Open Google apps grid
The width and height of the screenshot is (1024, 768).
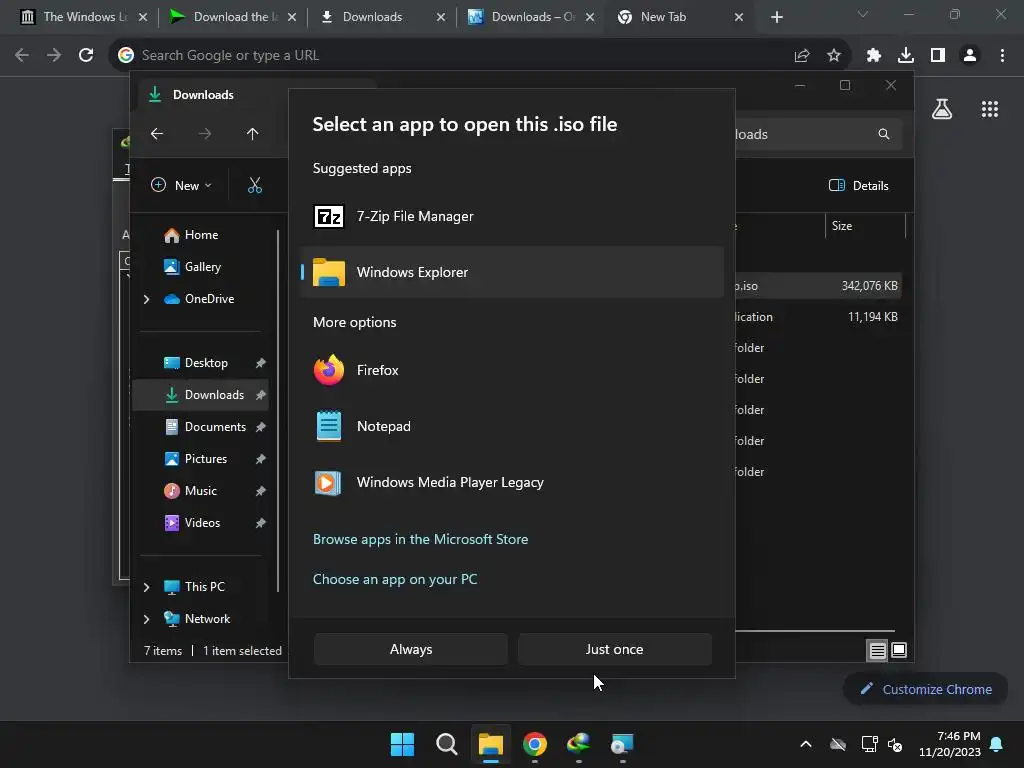990,109
